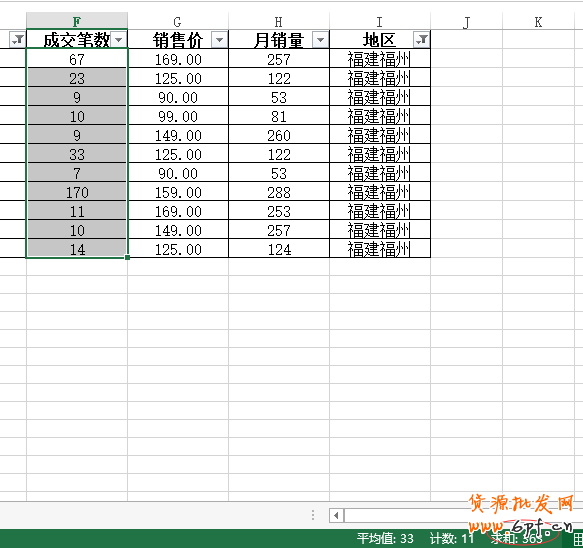Select column H header
Viewport: 583px width, 548px height.
279,21
